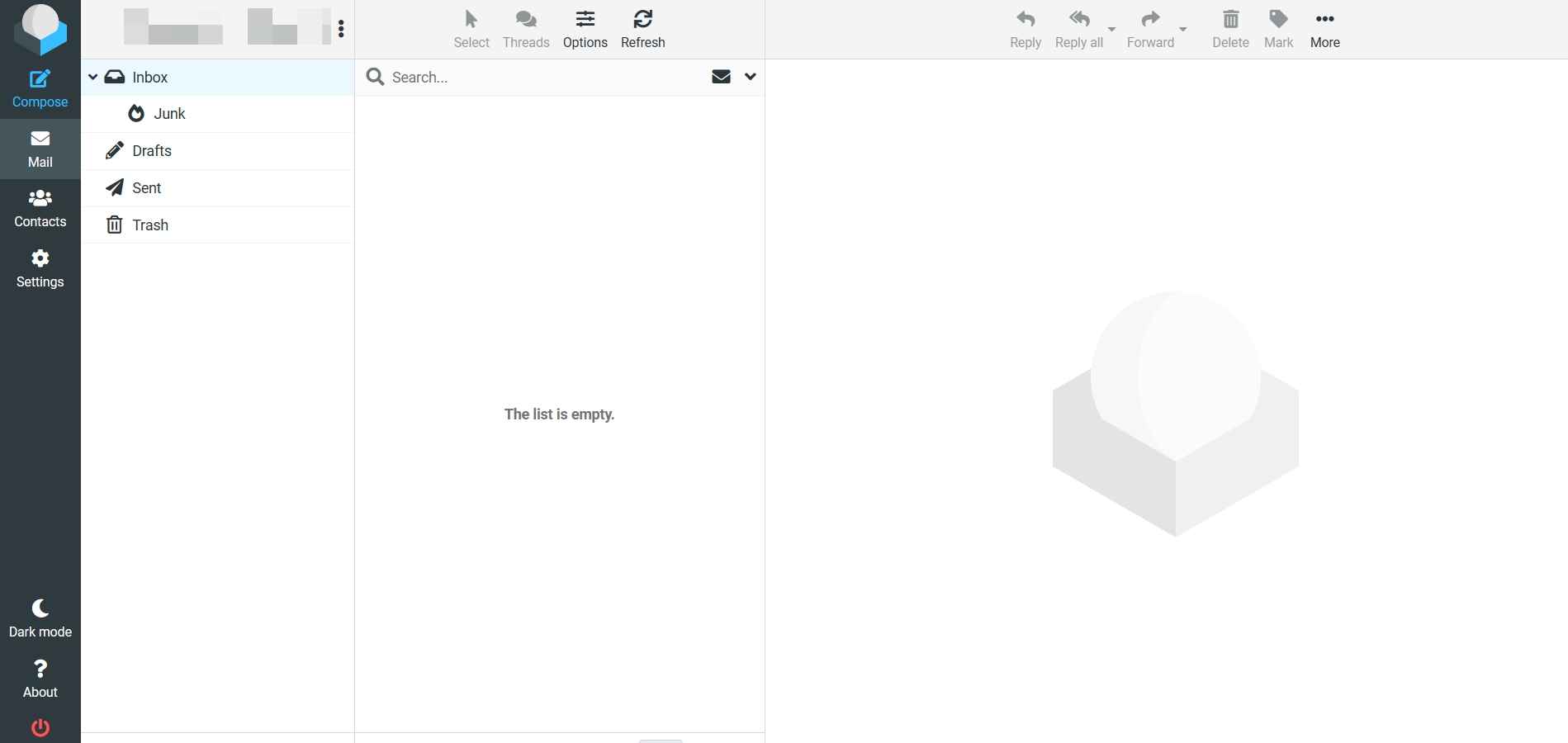Go to the Trash folder

point(150,225)
